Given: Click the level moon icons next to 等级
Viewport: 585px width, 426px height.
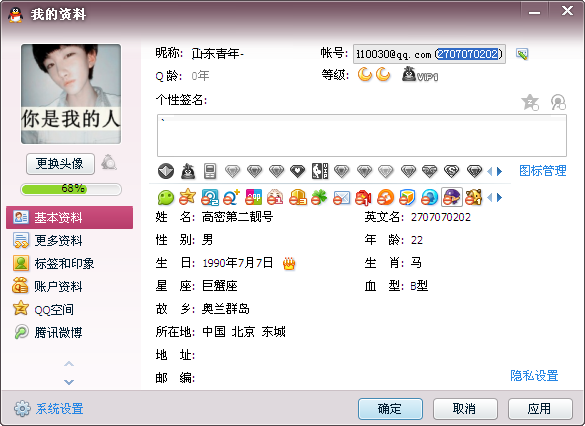Looking at the screenshot, I should coord(374,75).
